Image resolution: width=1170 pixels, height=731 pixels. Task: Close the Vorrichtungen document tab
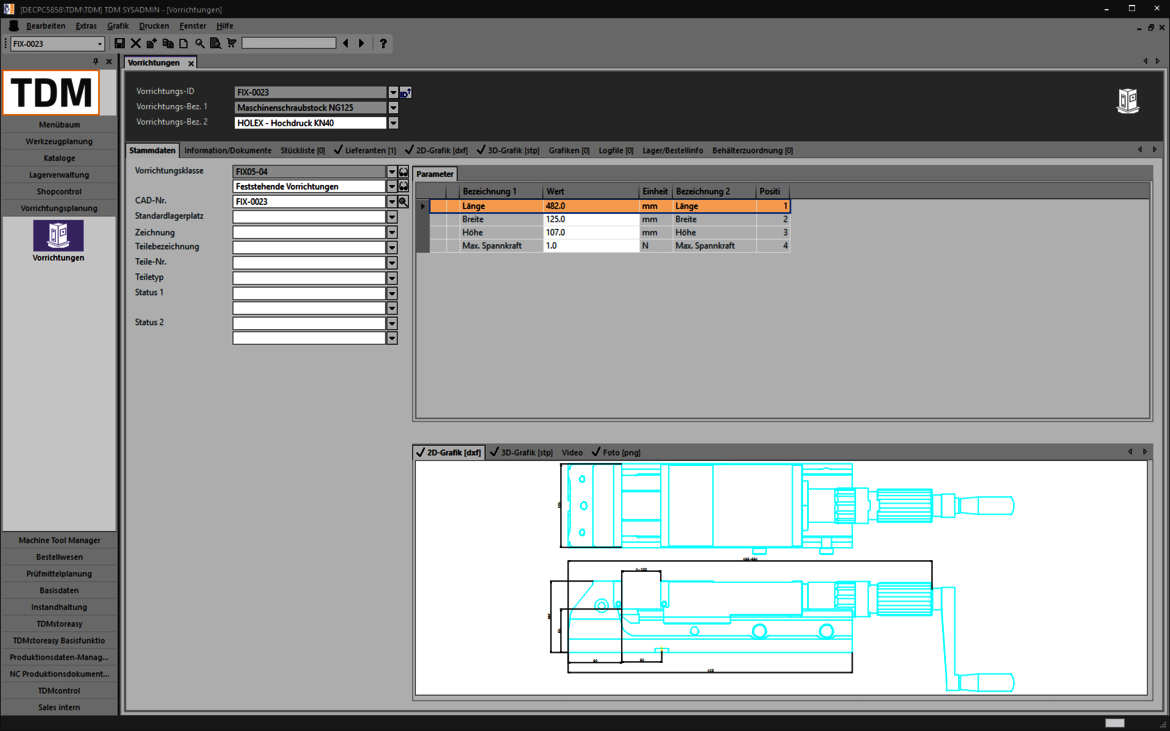(191, 63)
